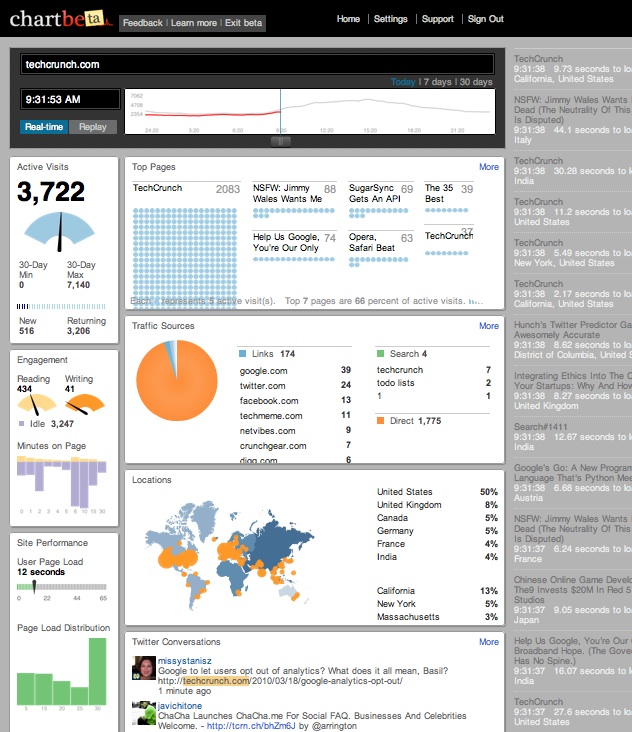Enable Real-time mode
This screenshot has height=732, width=632.
tap(44, 127)
